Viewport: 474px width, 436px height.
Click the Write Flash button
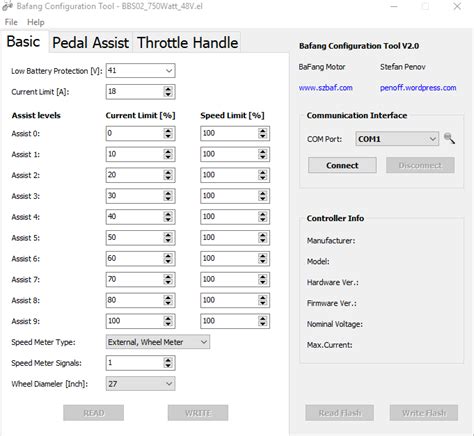424,413
